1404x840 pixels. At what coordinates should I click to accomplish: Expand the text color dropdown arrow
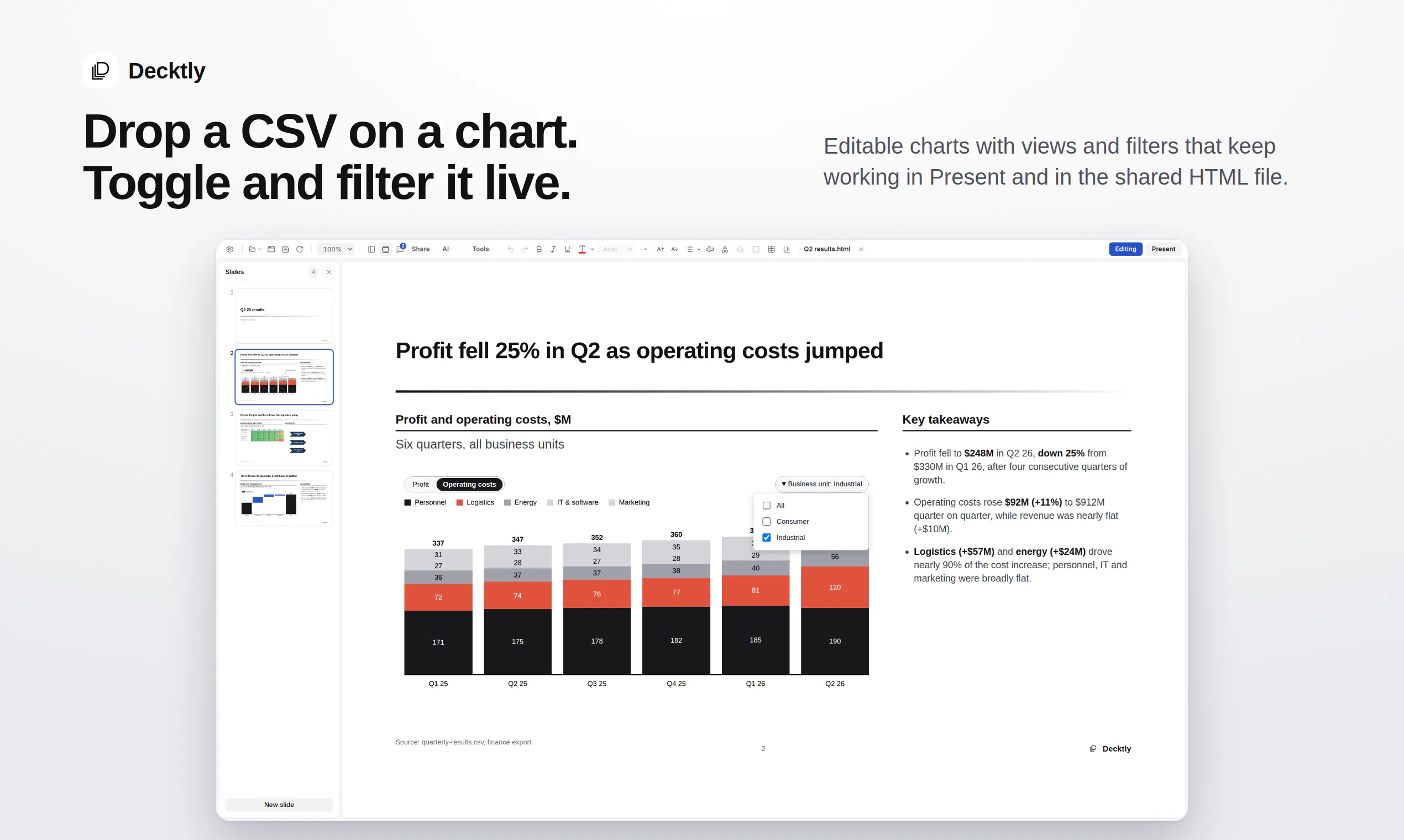[592, 249]
